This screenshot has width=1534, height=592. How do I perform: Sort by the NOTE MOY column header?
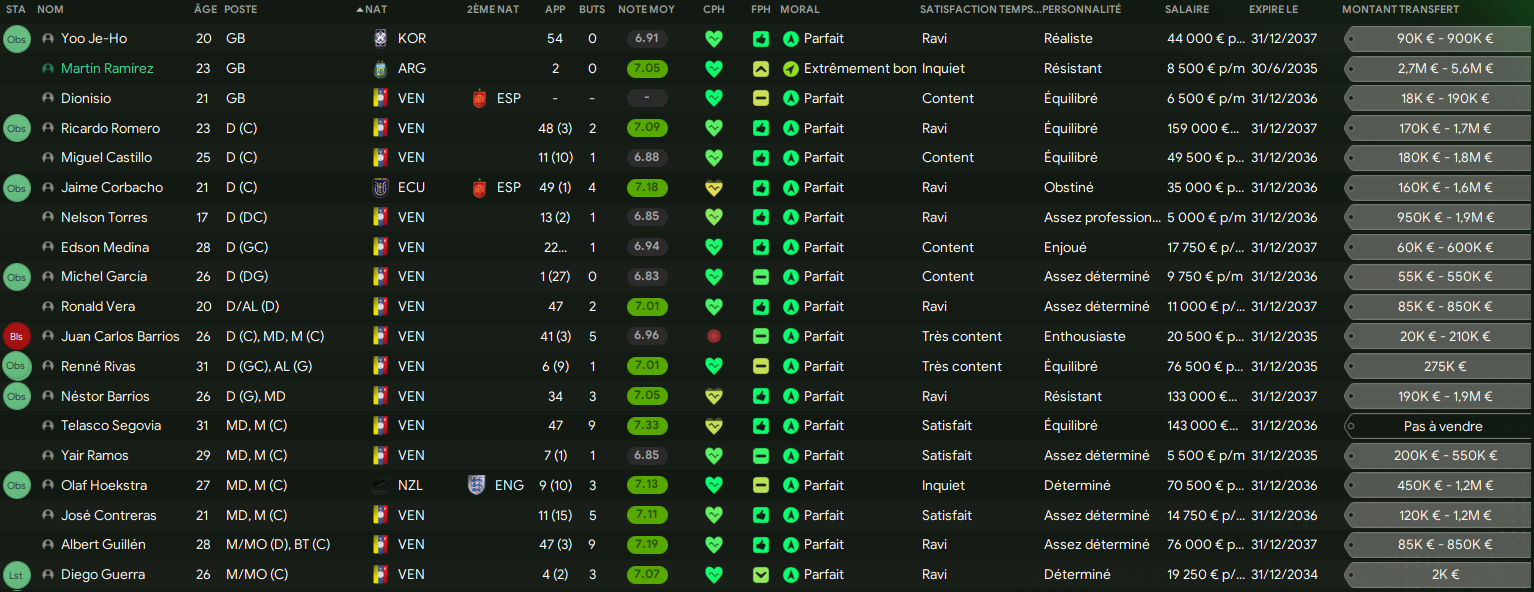(x=646, y=9)
